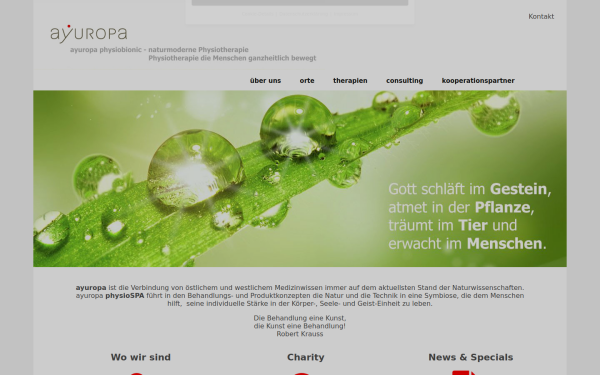600x375 pixels.
Task: Click the 'Gott schläft im Gestein' quote line
Action: click(x=470, y=189)
